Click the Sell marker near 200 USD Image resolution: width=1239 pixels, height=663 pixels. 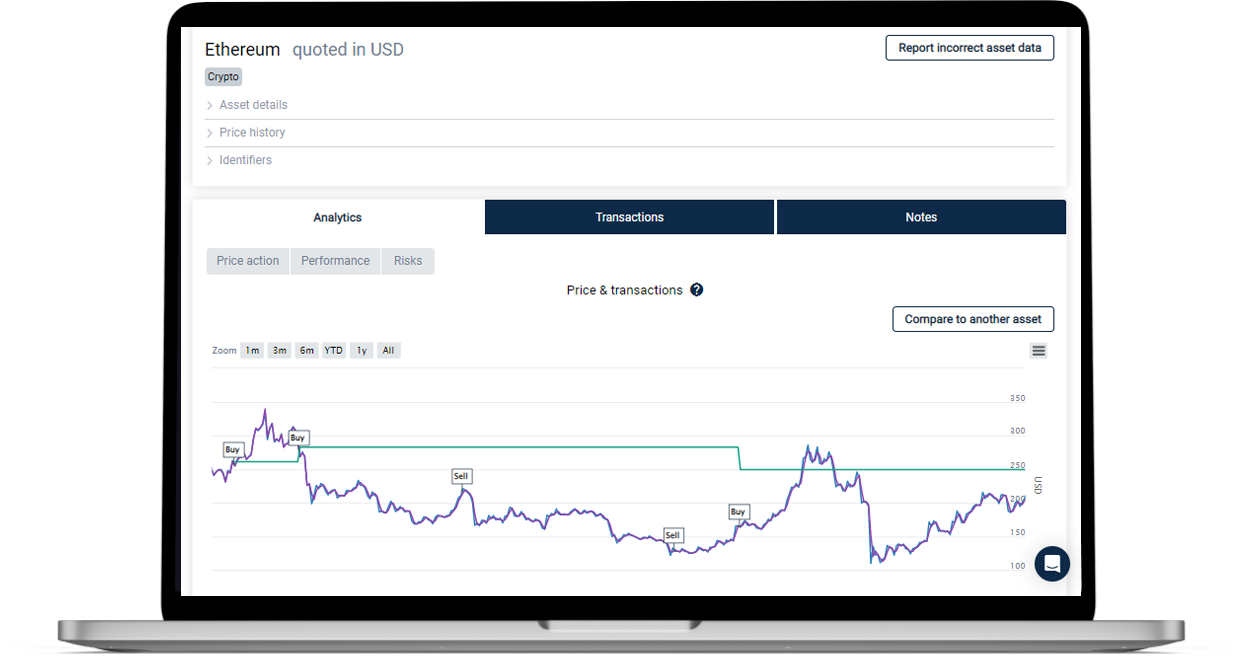(x=461, y=477)
